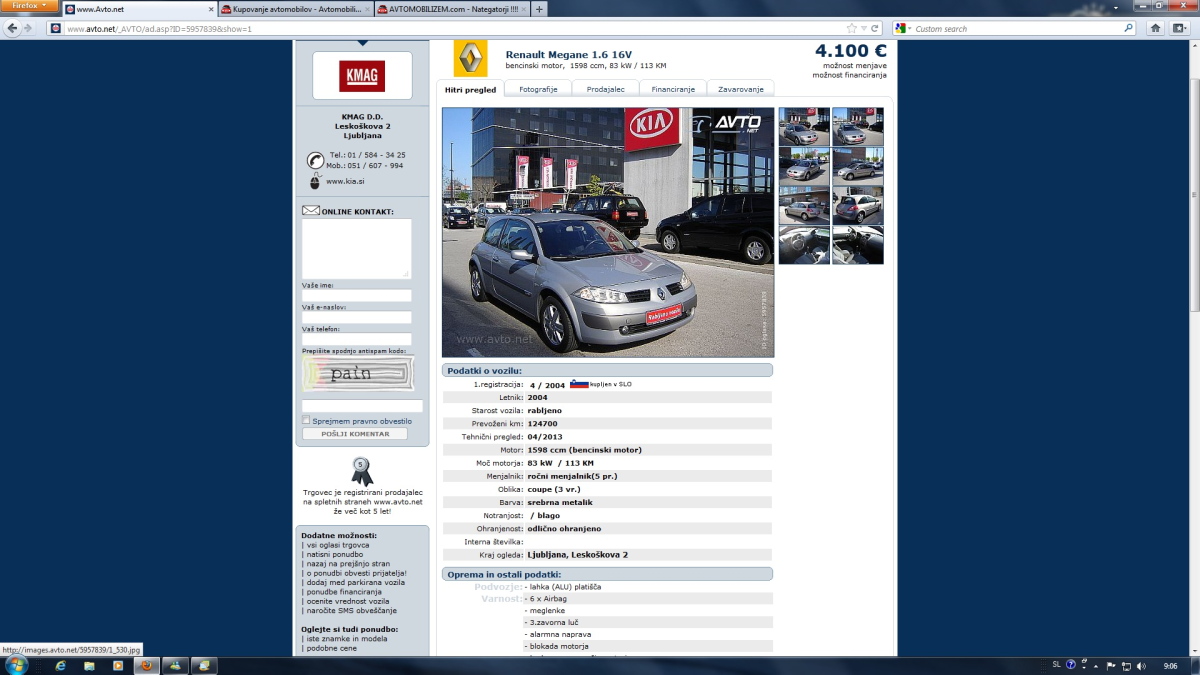Click the antispam code input field
The width and height of the screenshot is (1200, 675).
(362, 406)
